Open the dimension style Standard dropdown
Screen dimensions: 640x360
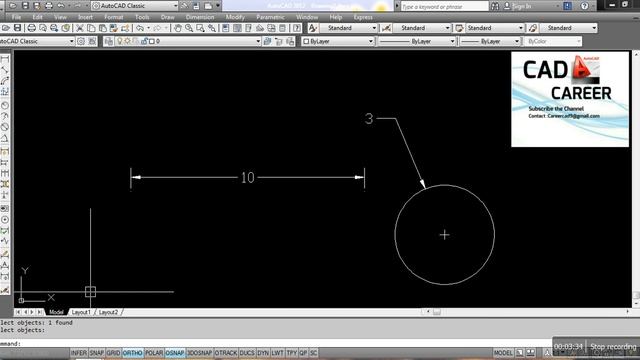pos(447,28)
